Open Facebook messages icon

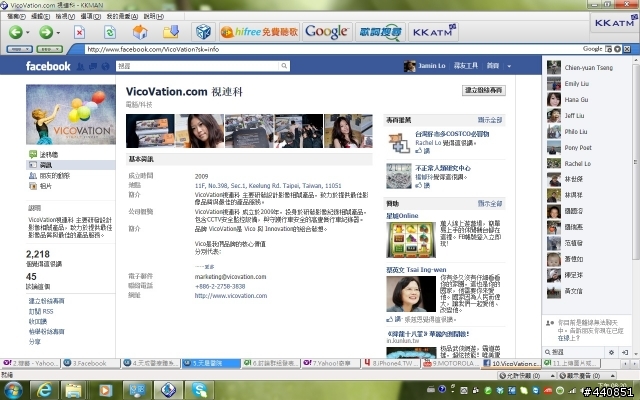click(93, 66)
